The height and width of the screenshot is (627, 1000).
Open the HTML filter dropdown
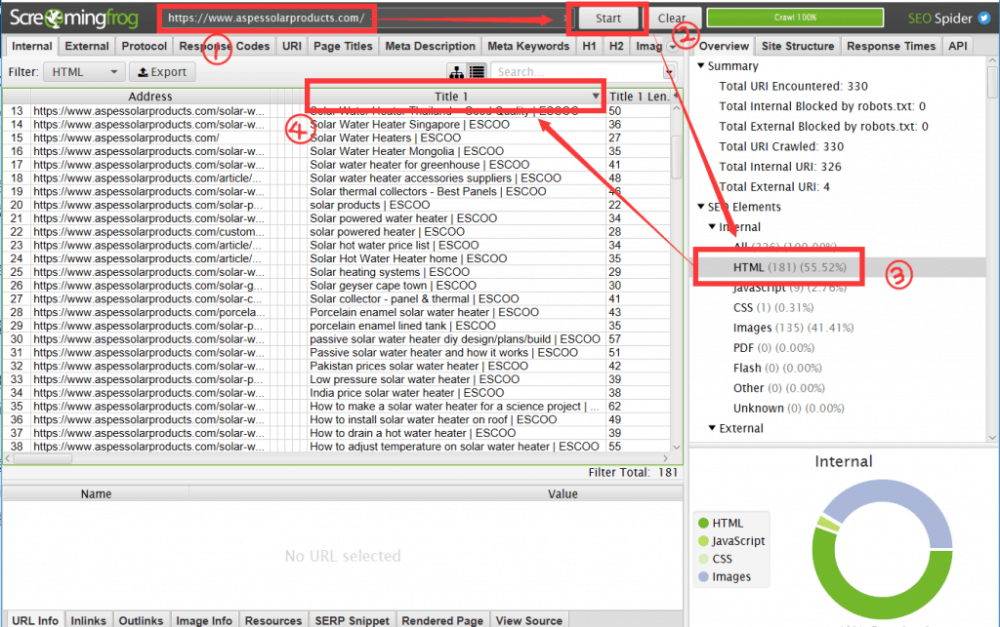(x=85, y=72)
